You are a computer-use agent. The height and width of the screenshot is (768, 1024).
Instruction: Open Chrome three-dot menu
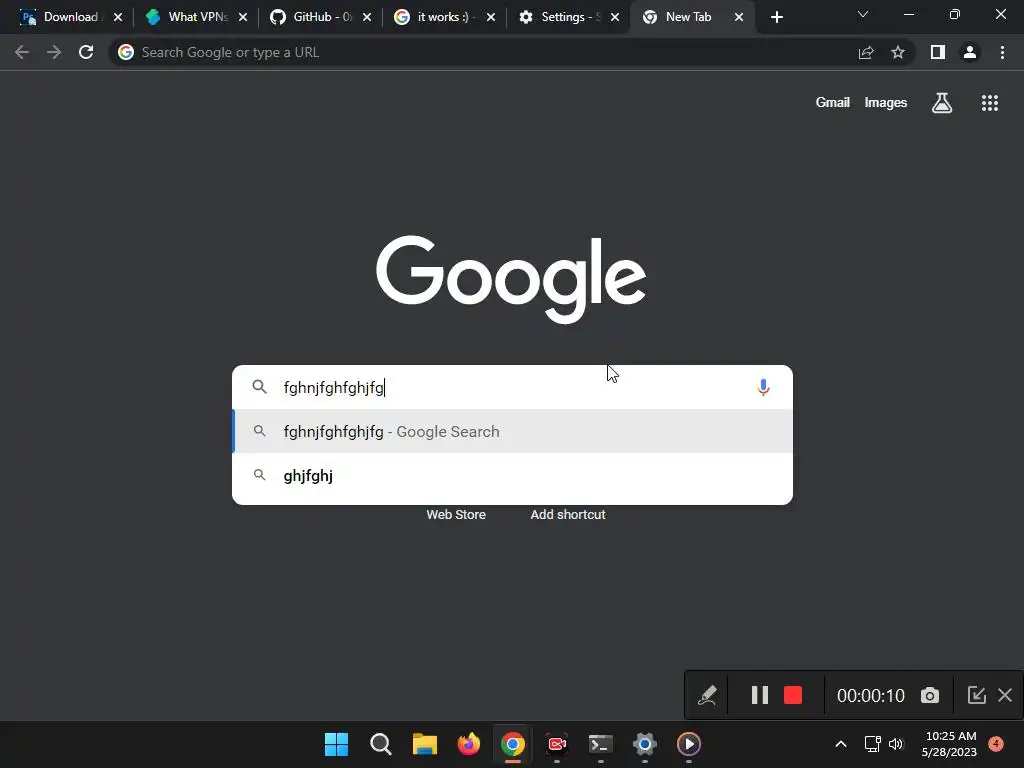pos(1002,52)
